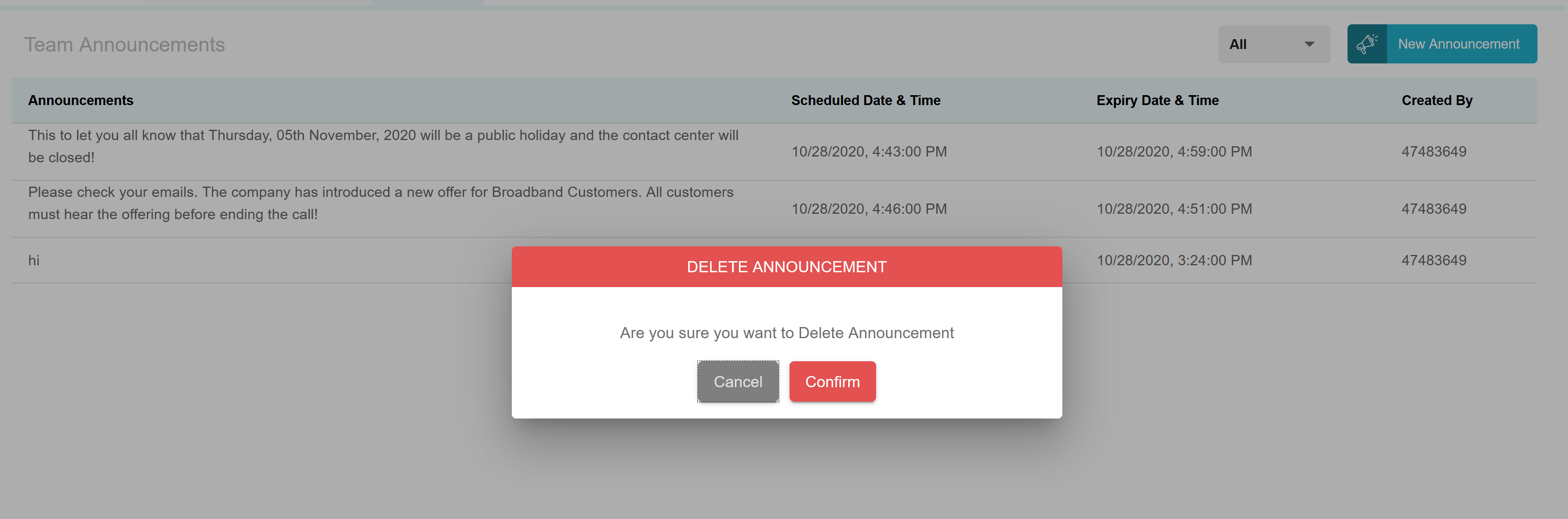The width and height of the screenshot is (1568, 519).
Task: Click the Expiry Date & Time column header
Action: (1158, 100)
